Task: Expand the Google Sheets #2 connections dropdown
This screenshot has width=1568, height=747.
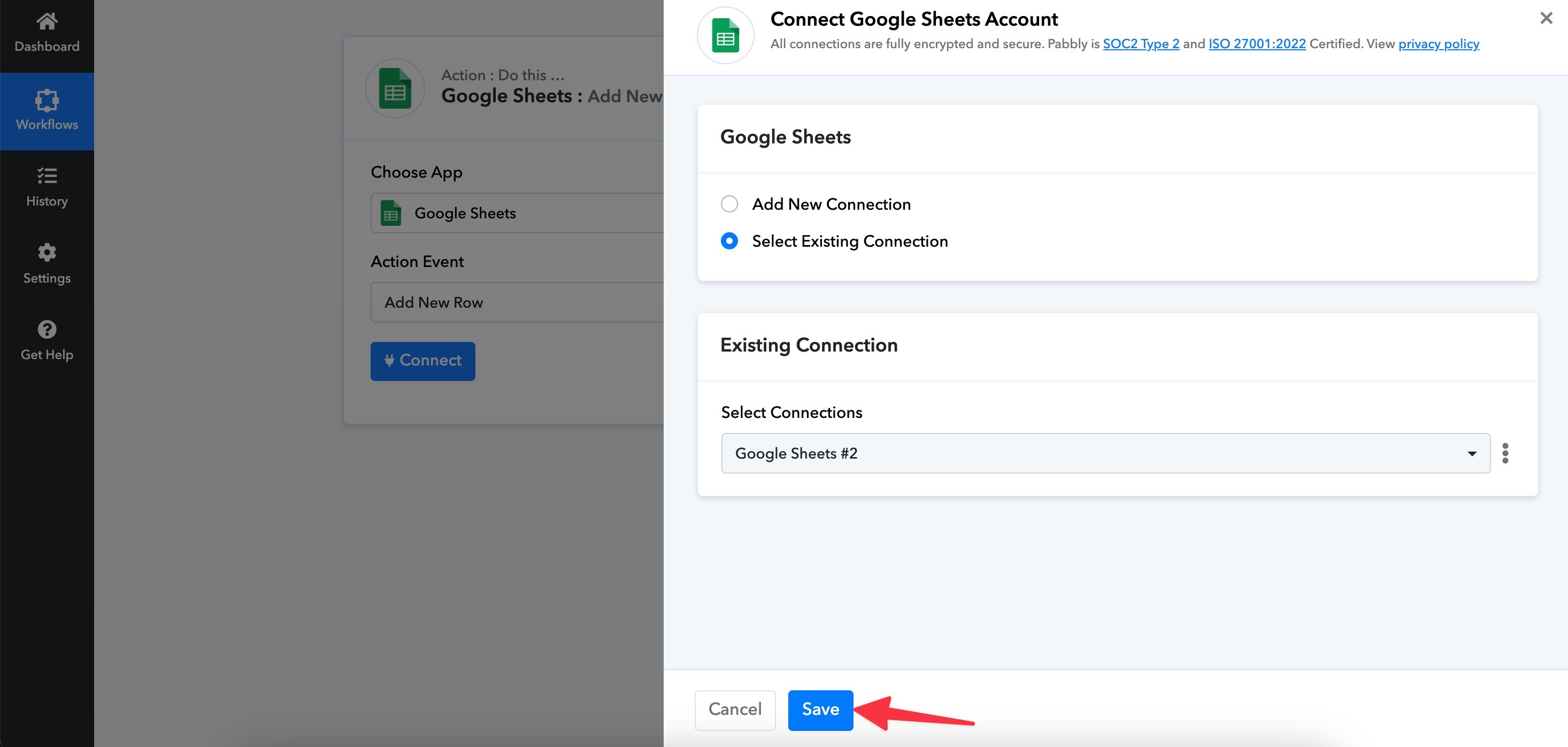Action: click(1105, 453)
